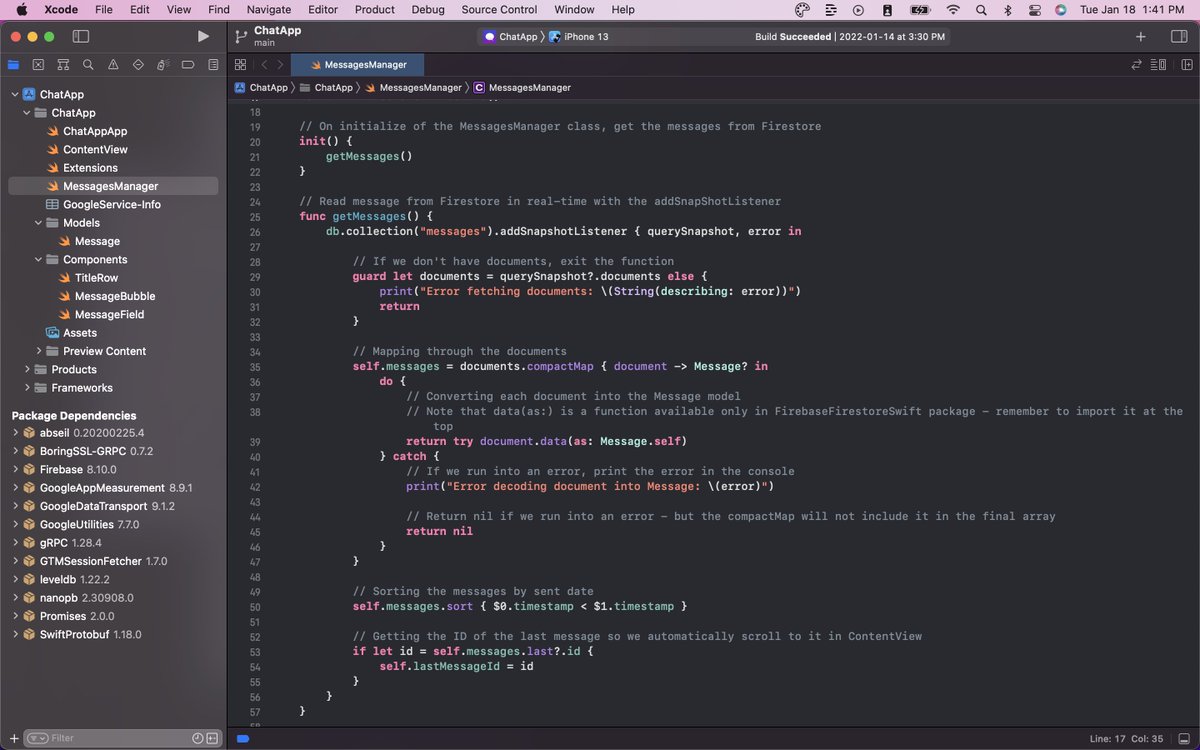The height and width of the screenshot is (750, 1200).
Task: Click the Wi-Fi status icon
Action: (x=953, y=10)
